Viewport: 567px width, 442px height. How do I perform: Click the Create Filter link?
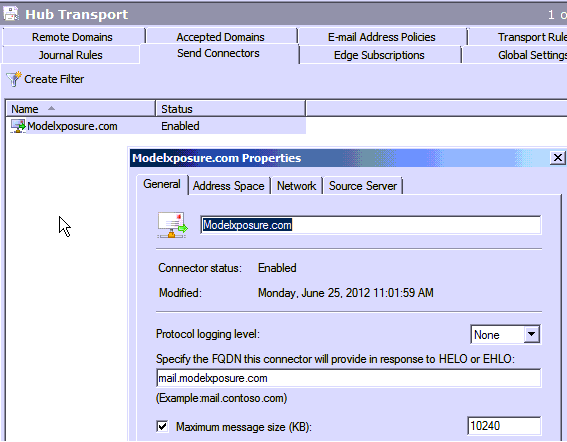coord(54,79)
